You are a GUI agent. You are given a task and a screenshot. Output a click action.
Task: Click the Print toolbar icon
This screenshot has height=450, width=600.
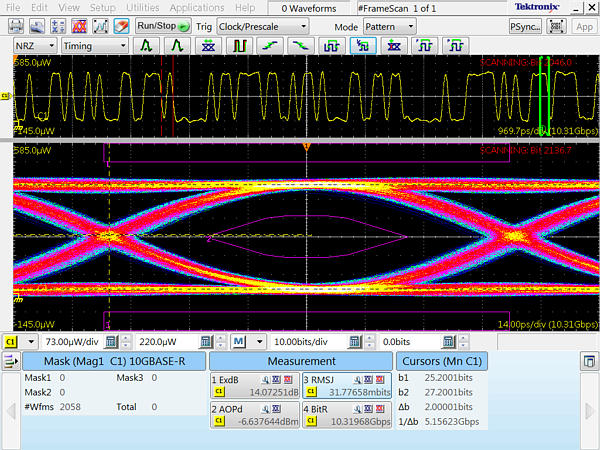(x=16, y=27)
